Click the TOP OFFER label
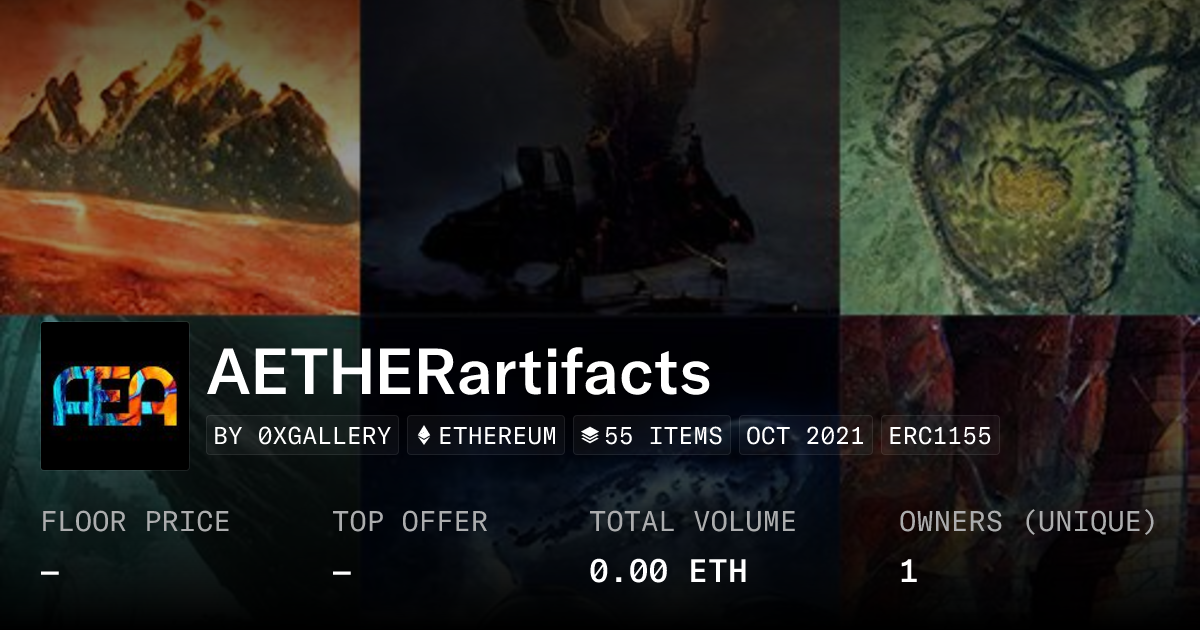 point(410,521)
